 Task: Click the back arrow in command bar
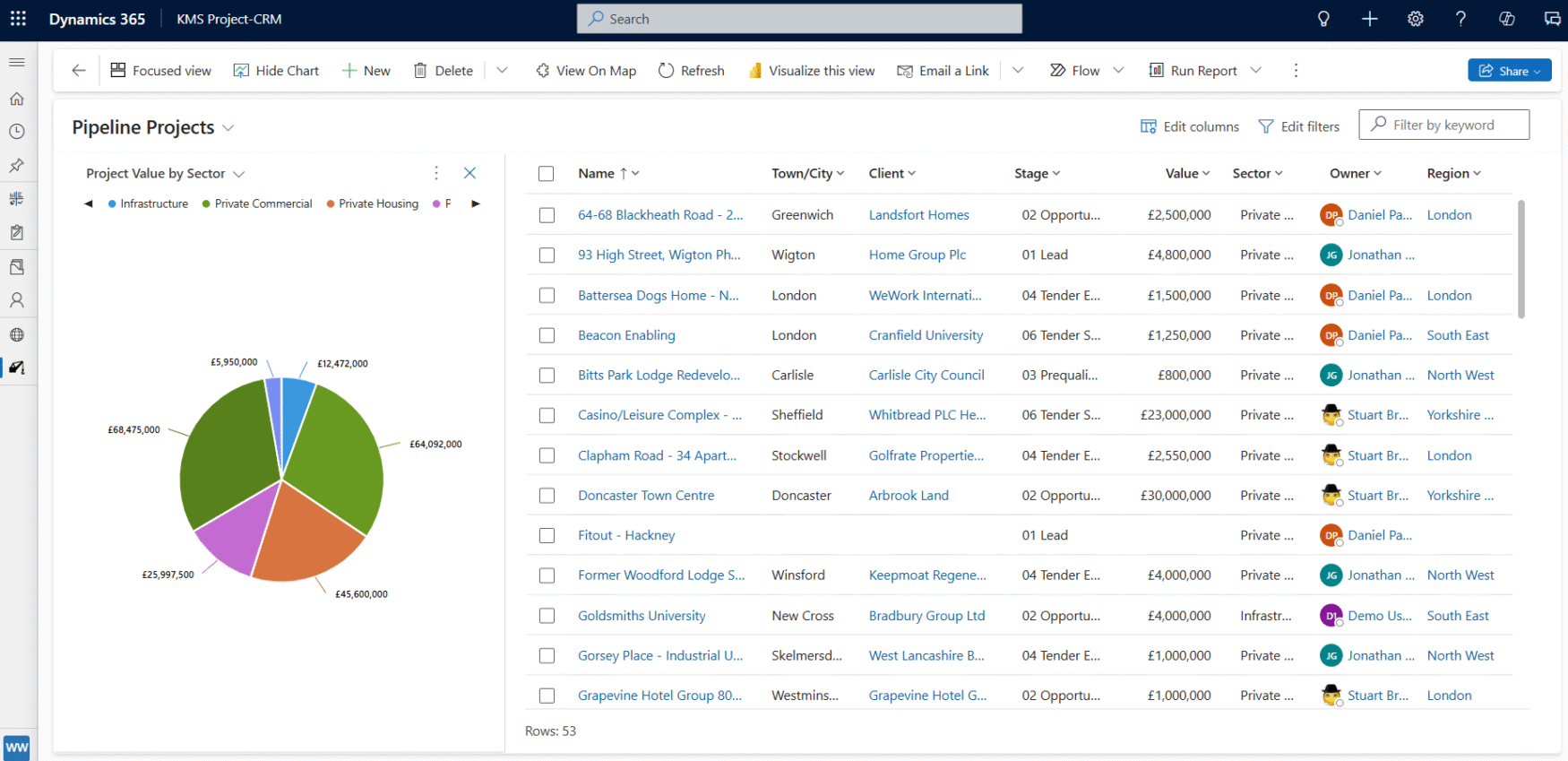(79, 71)
